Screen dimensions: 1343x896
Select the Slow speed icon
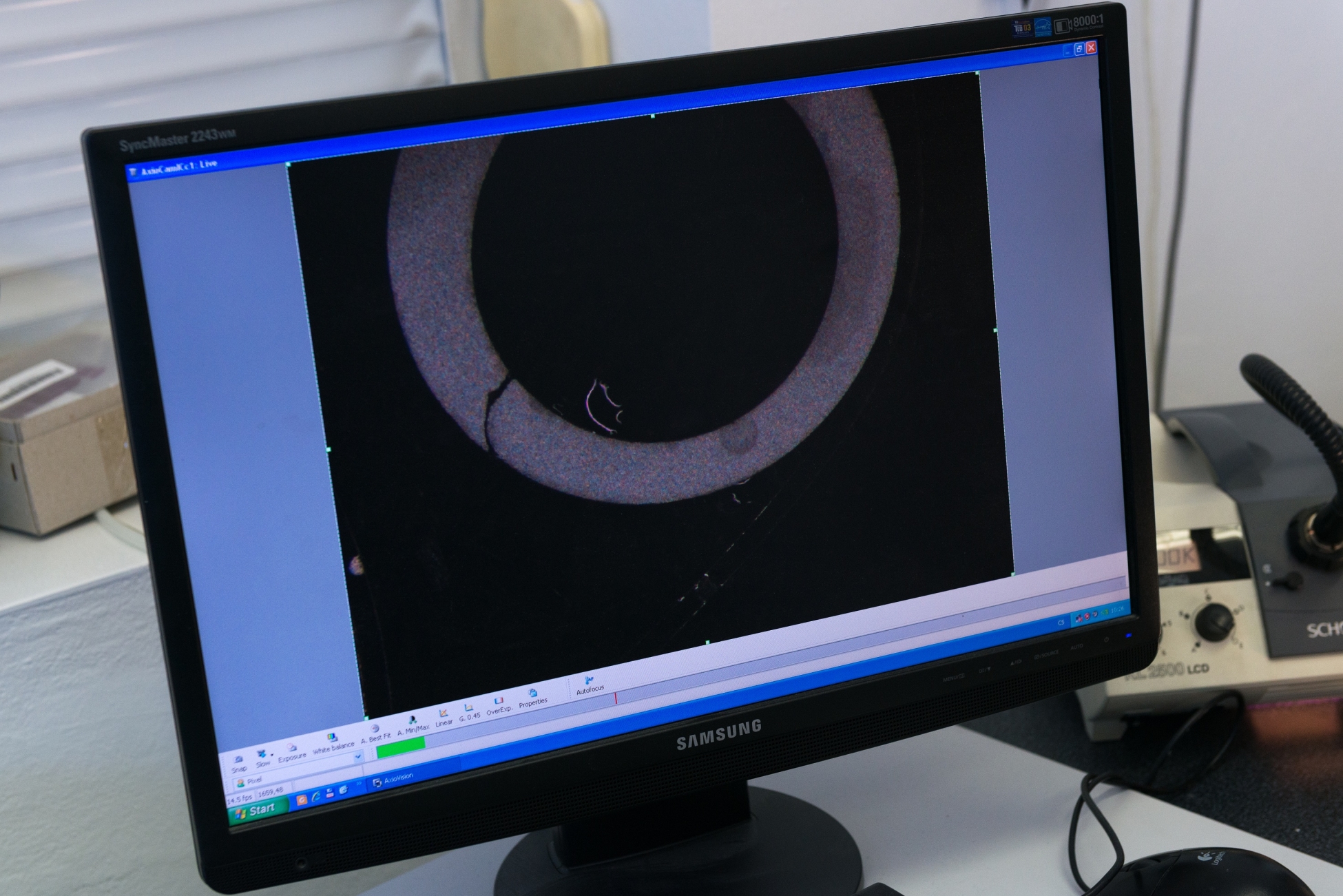[x=262, y=754]
